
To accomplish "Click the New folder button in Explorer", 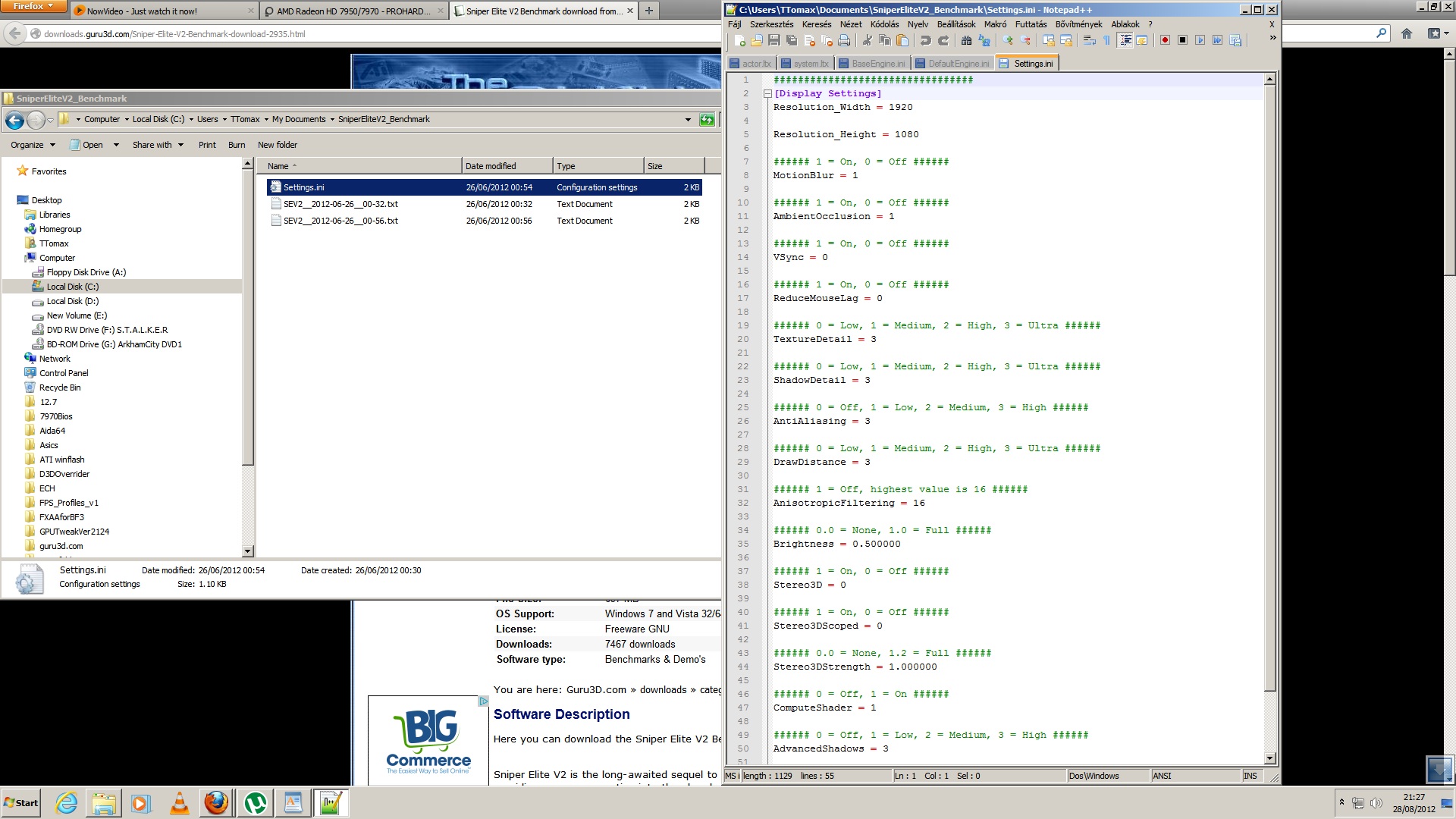I will point(278,145).
